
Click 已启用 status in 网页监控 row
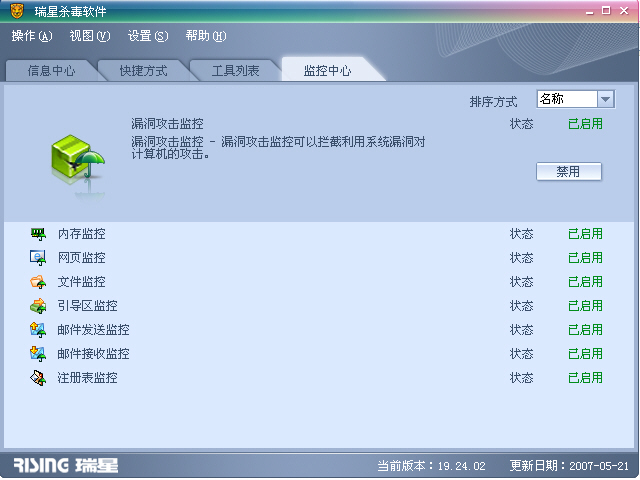coord(585,258)
